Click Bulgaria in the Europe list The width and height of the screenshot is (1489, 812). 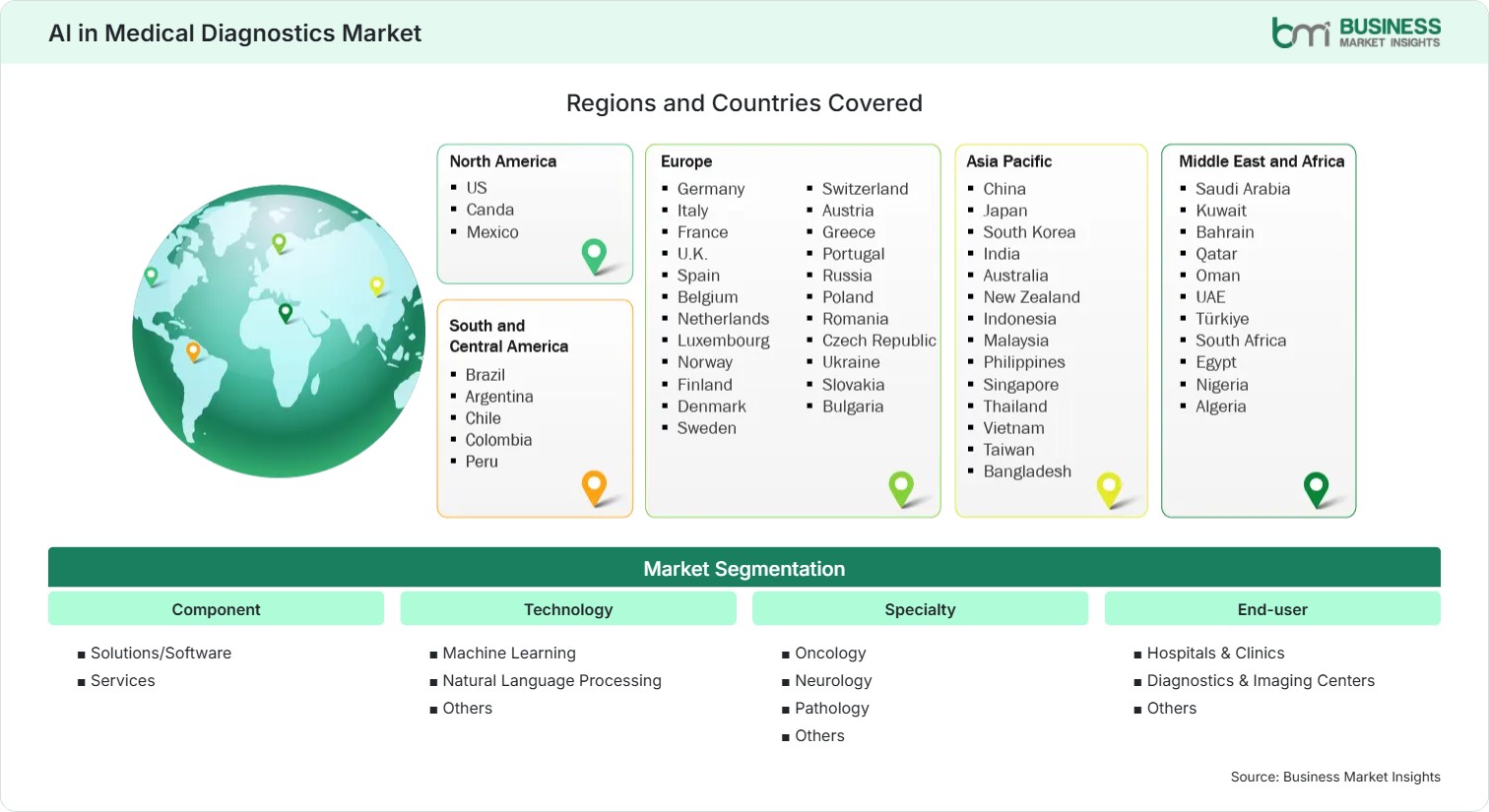click(x=853, y=406)
